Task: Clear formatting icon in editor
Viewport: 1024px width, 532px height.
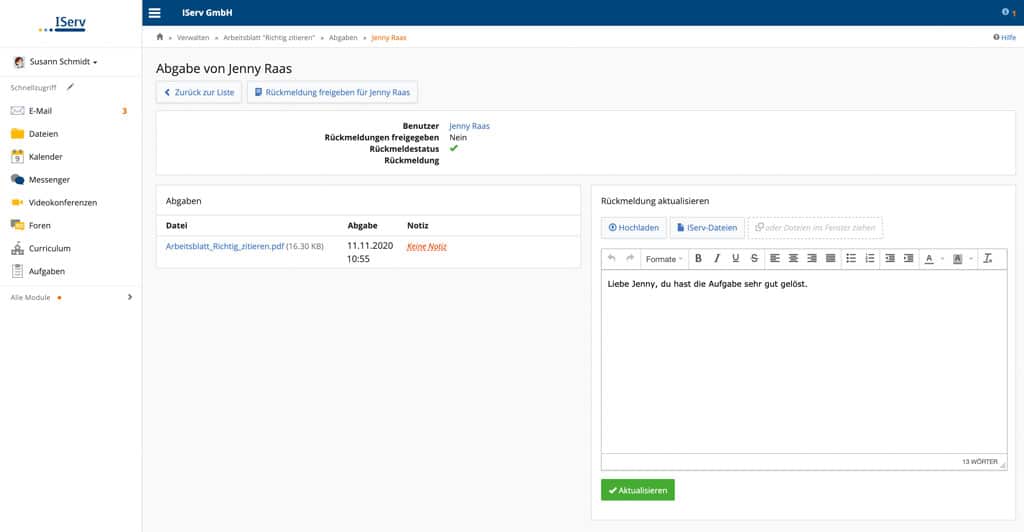Action: [988, 258]
